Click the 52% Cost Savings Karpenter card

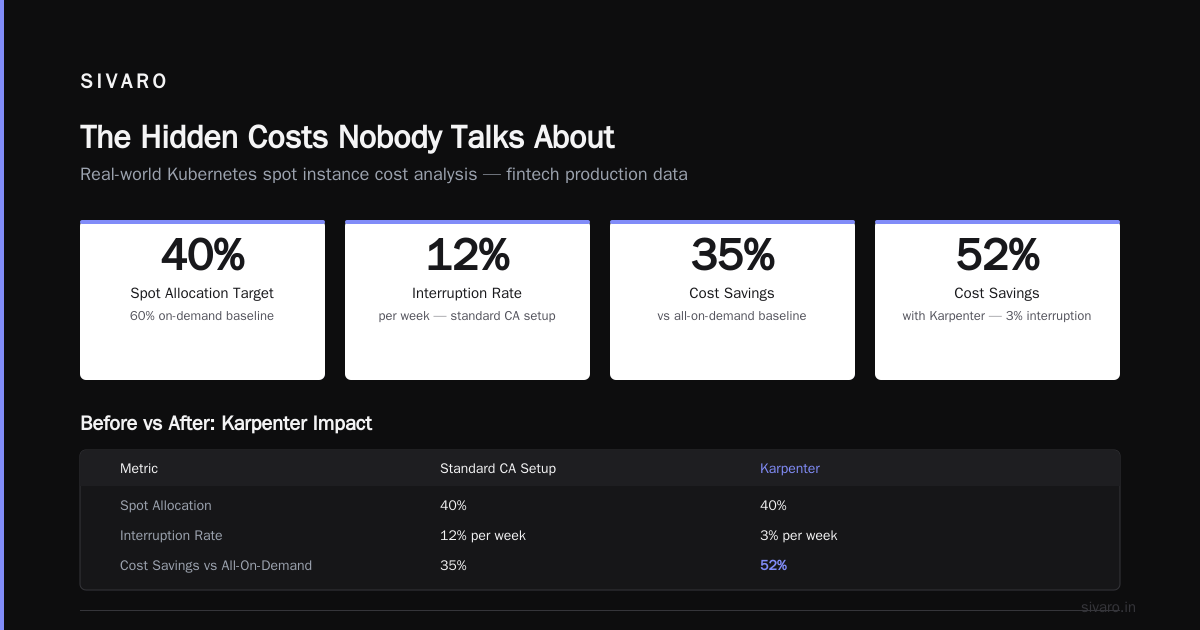click(997, 300)
